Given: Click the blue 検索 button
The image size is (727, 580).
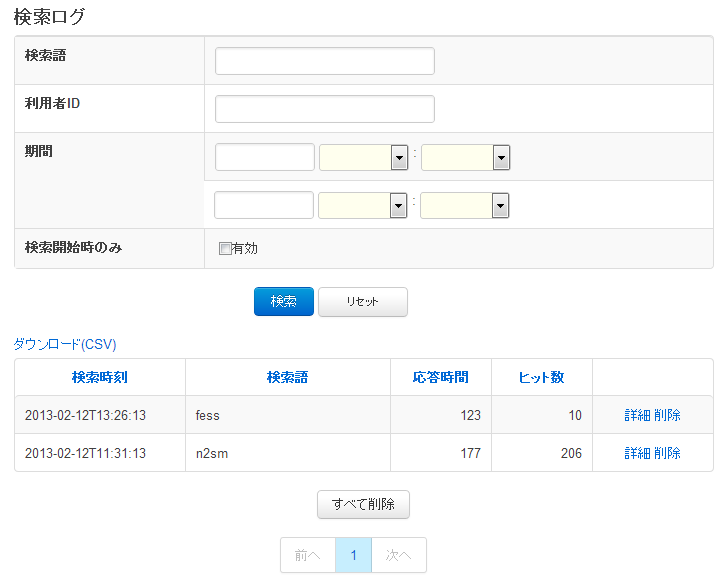Looking at the screenshot, I should [284, 302].
